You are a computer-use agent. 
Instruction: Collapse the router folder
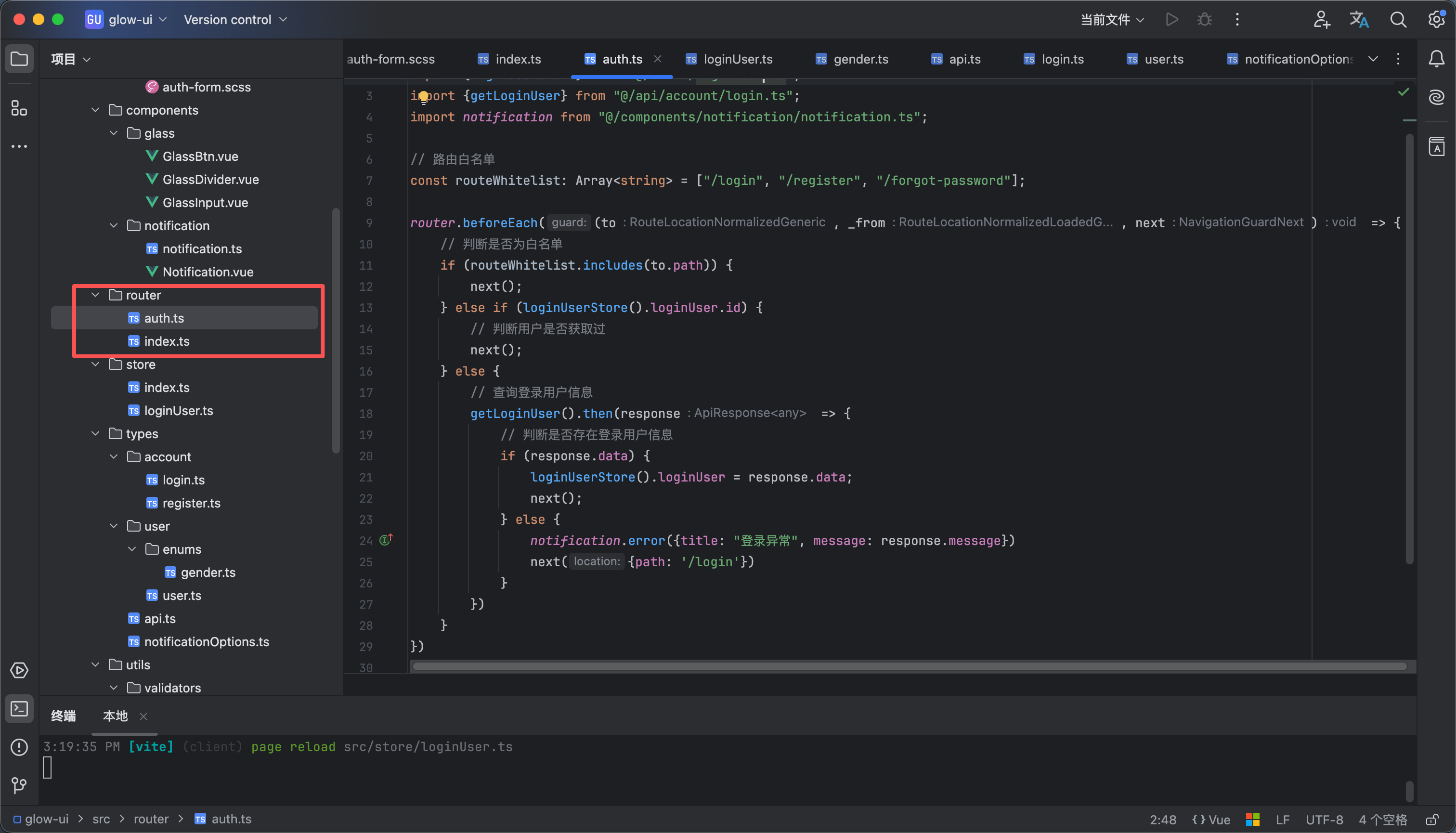tap(95, 295)
